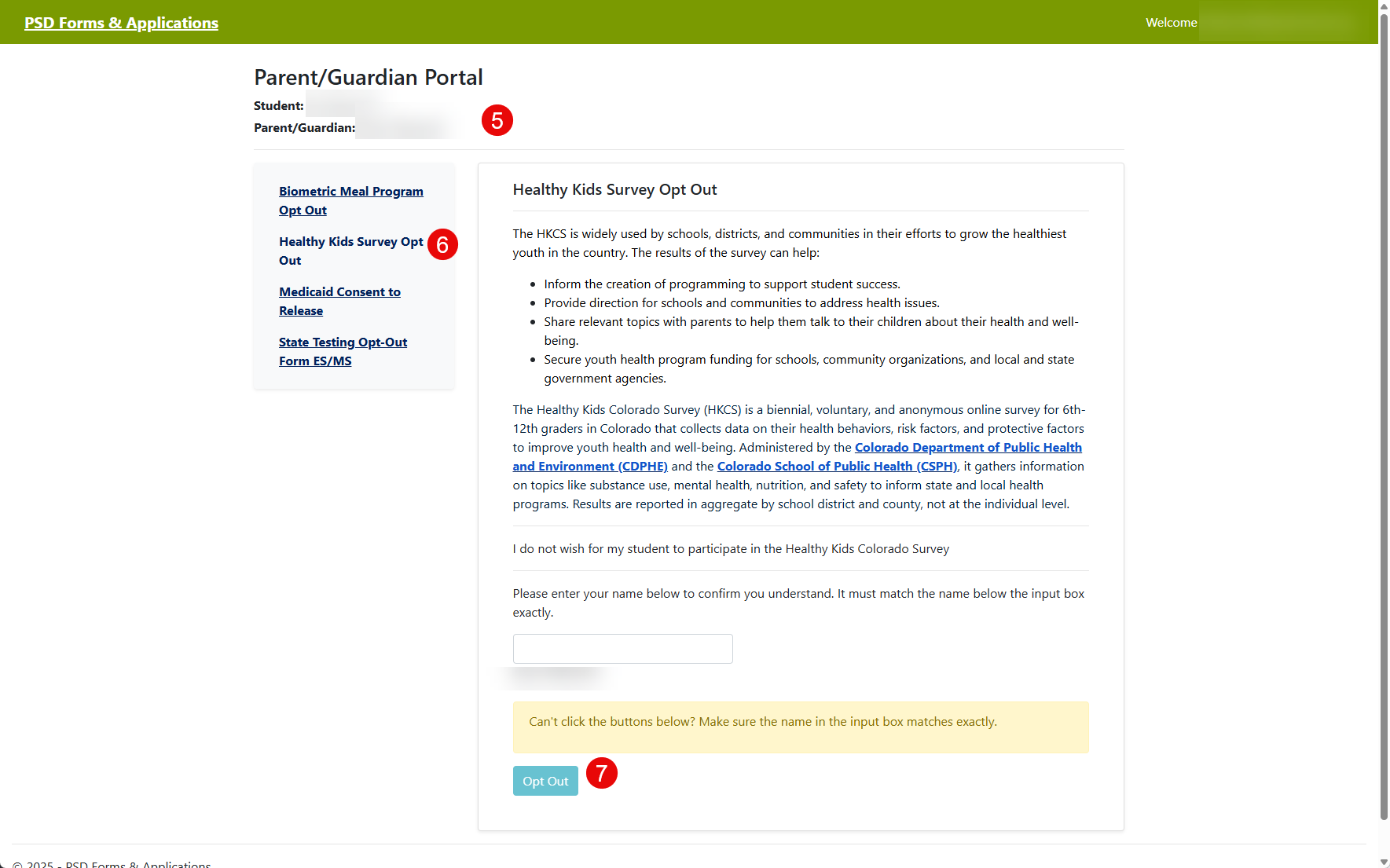Click the Parent/Guardian Portal page heading
1390x868 pixels.
coord(368,77)
